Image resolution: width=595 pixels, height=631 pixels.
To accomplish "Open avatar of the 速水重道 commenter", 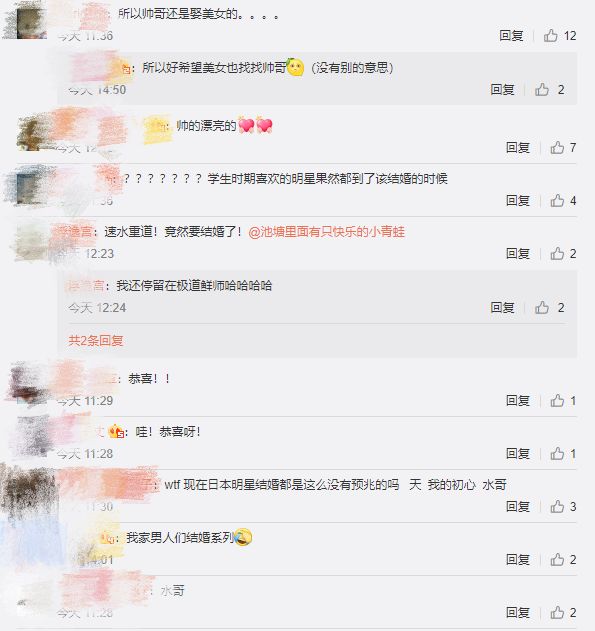I will tap(30, 241).
